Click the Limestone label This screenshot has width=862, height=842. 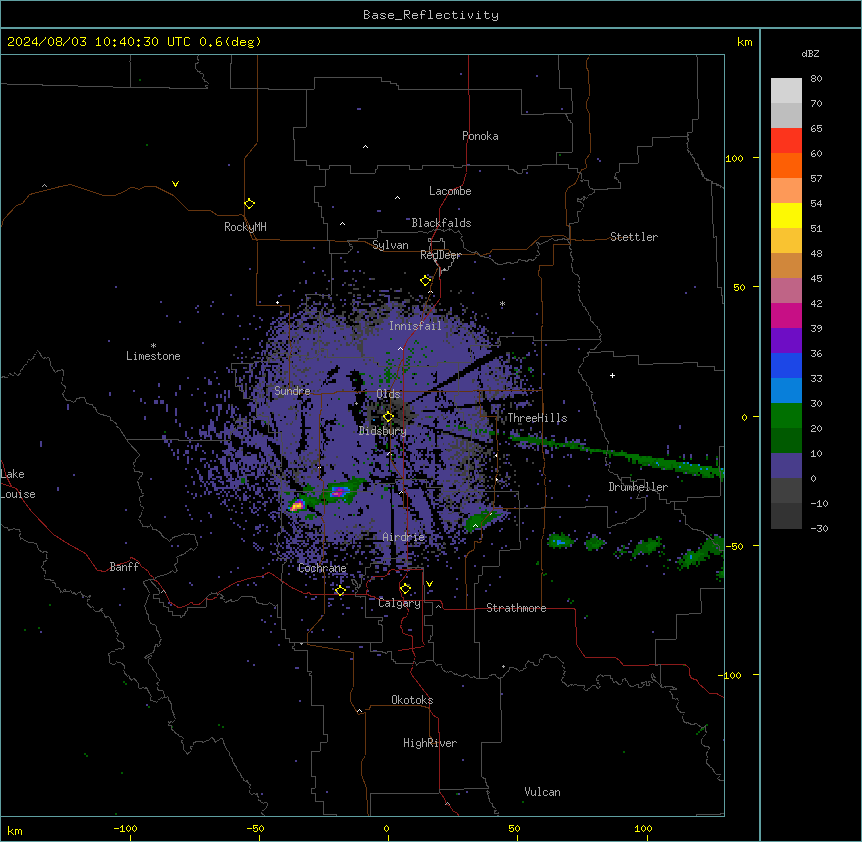coord(153,356)
